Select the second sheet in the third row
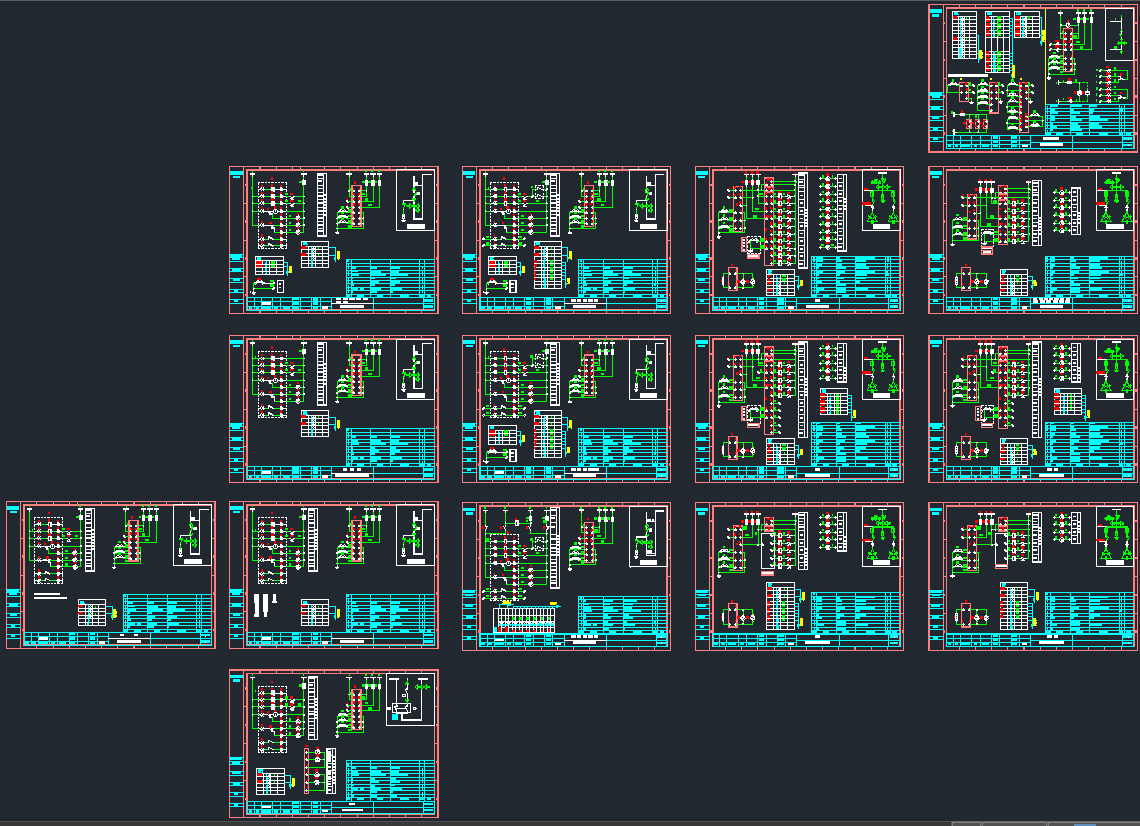 (x=566, y=409)
